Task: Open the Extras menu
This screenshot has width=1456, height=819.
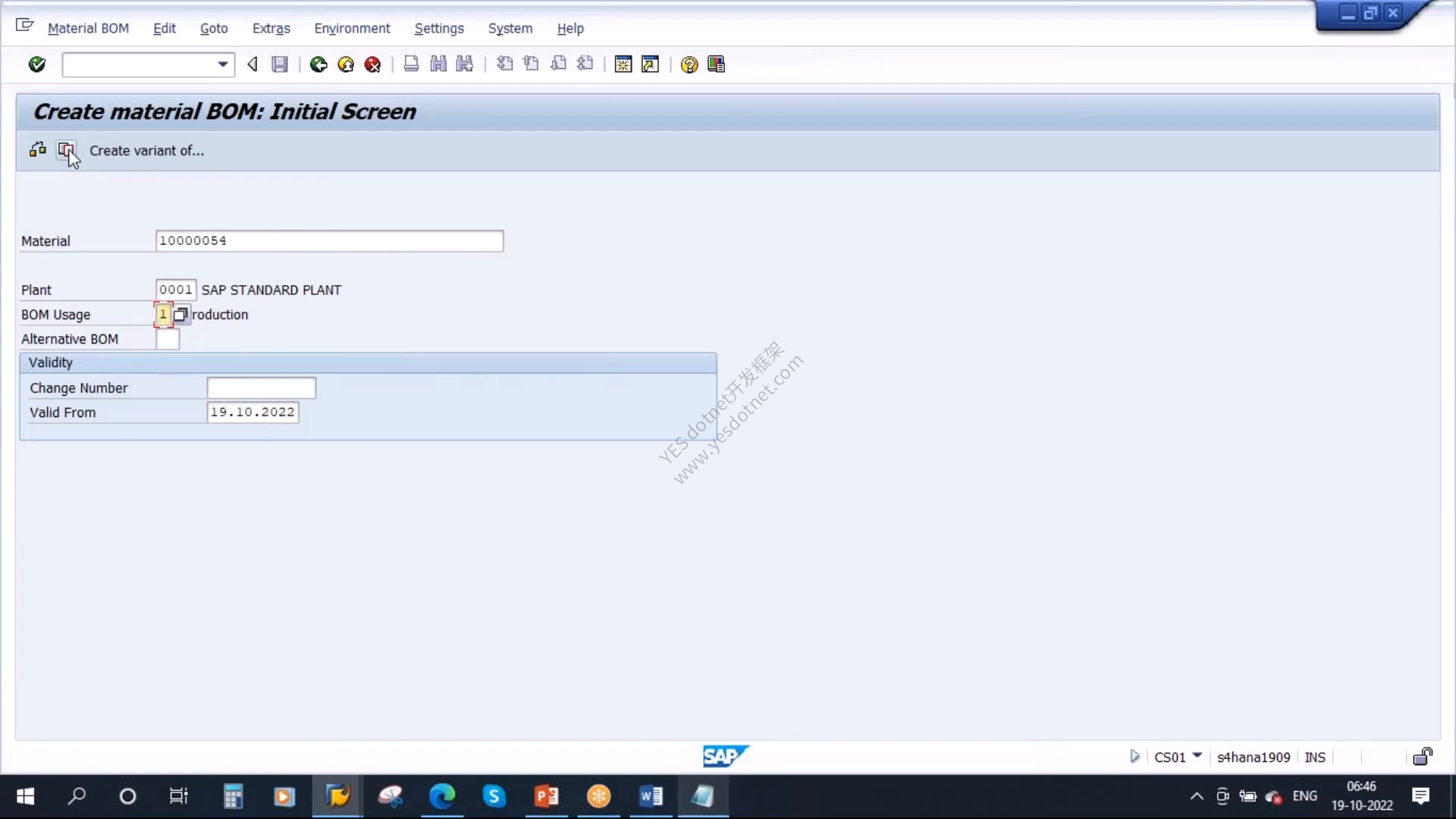Action: click(271, 28)
